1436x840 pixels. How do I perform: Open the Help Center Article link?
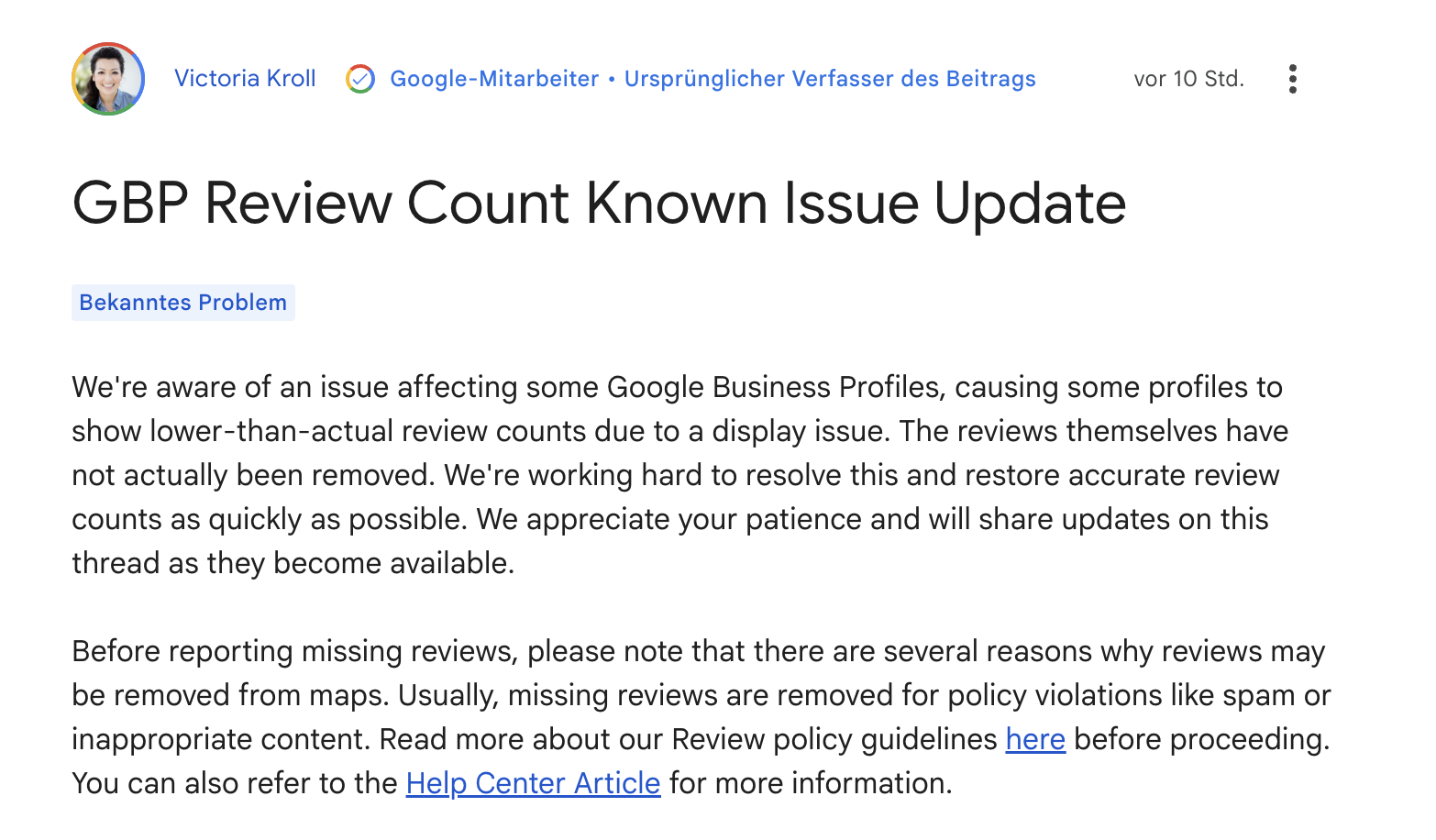tap(533, 783)
